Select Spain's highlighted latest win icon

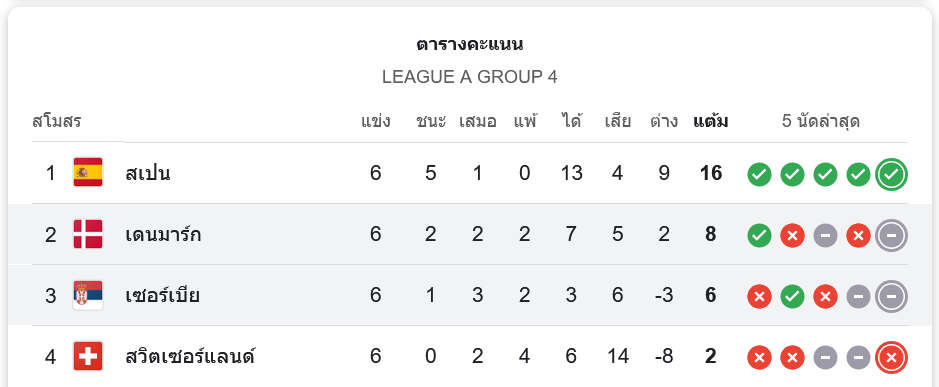point(891,174)
